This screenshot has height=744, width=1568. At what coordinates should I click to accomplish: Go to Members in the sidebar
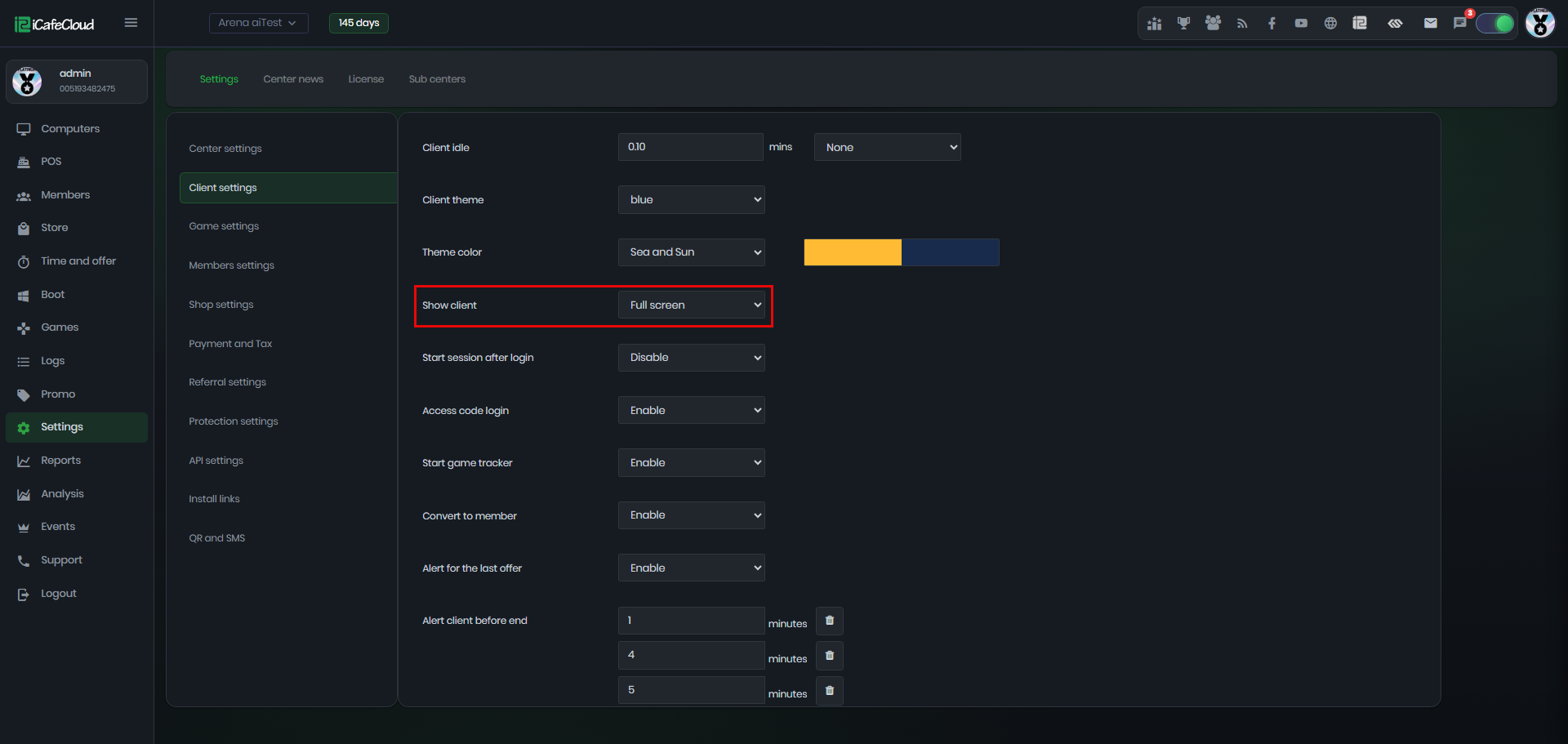pos(77,195)
